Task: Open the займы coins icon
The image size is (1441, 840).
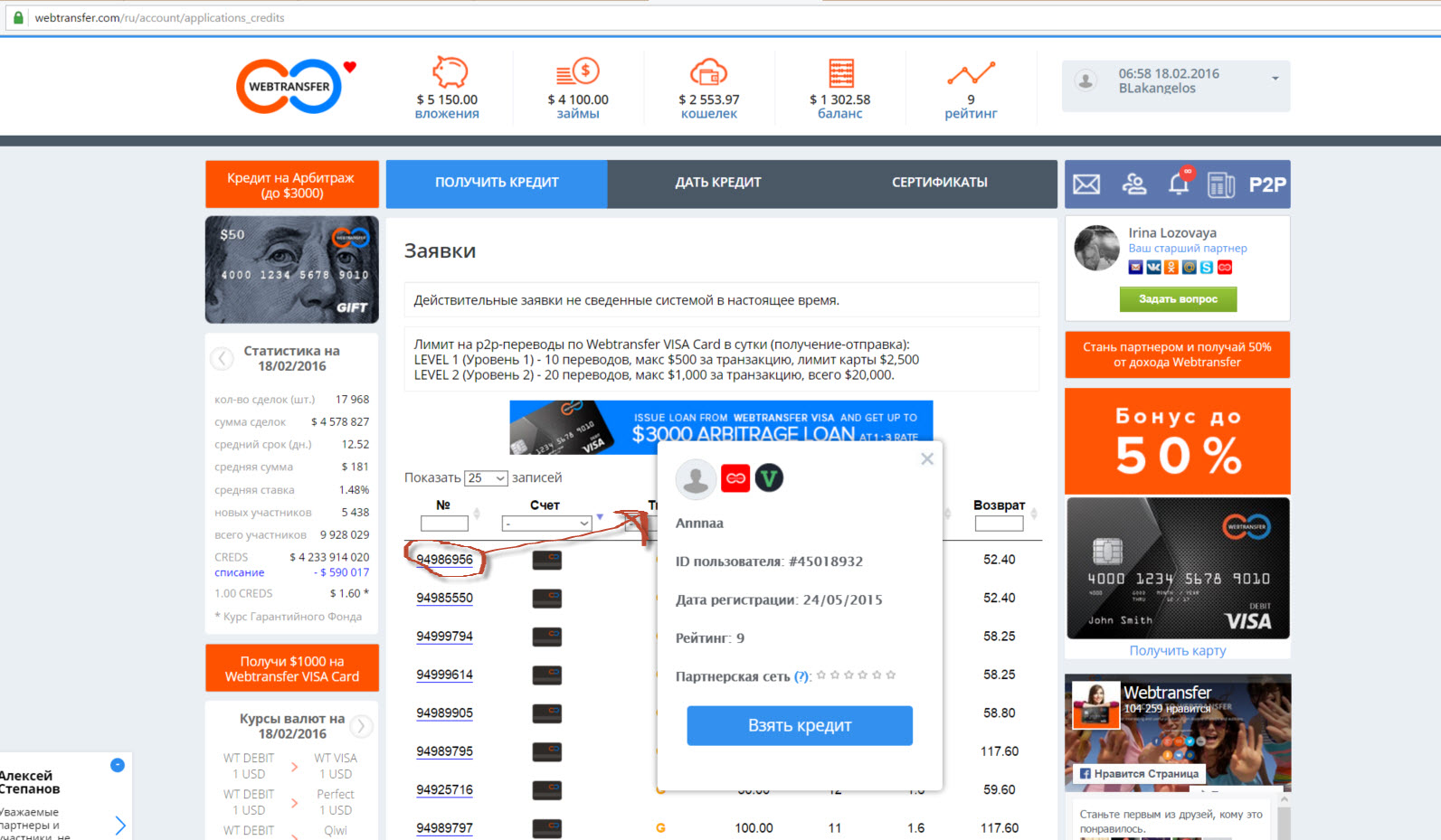Action: 578,71
